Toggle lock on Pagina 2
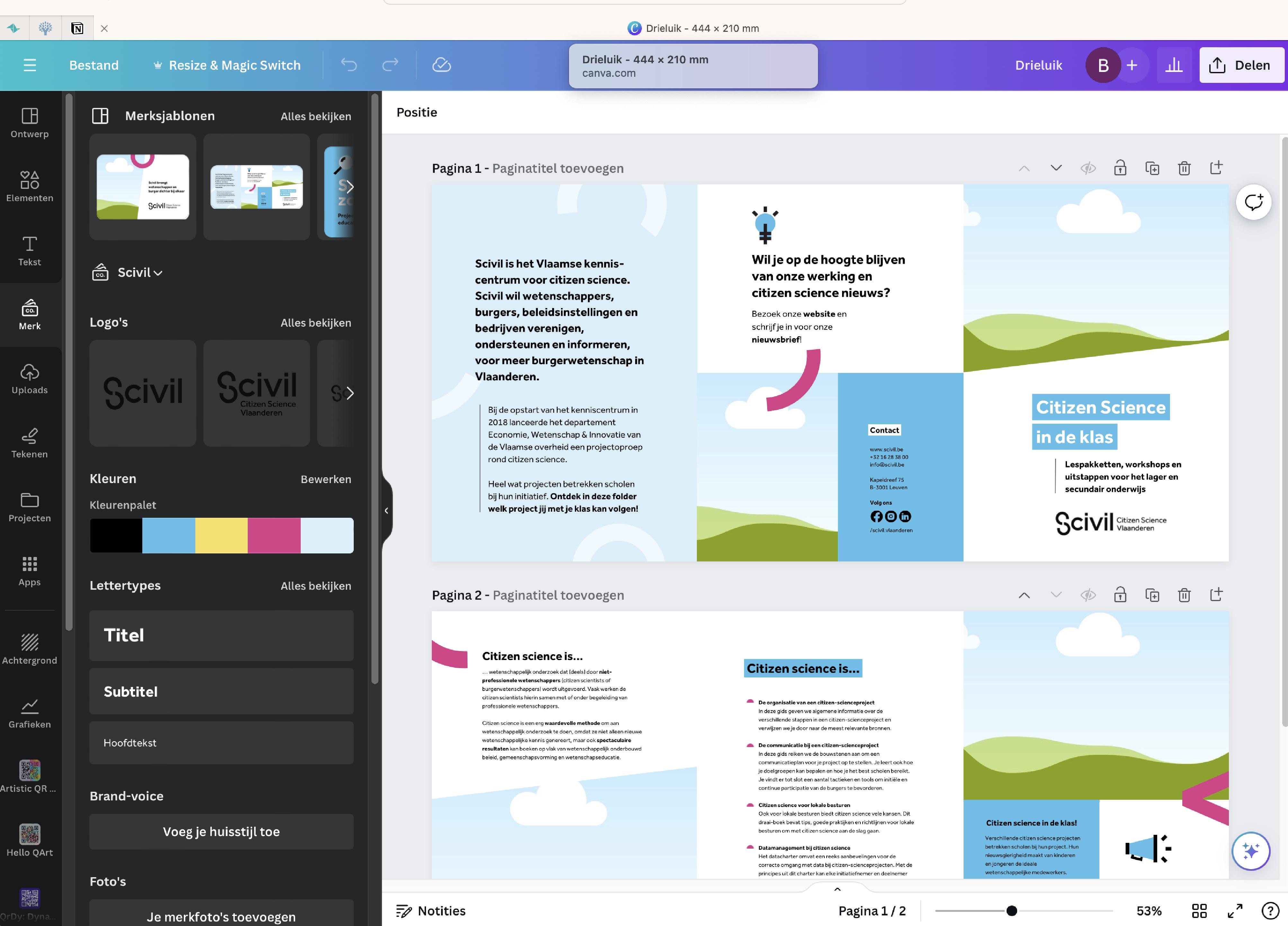 click(x=1119, y=595)
